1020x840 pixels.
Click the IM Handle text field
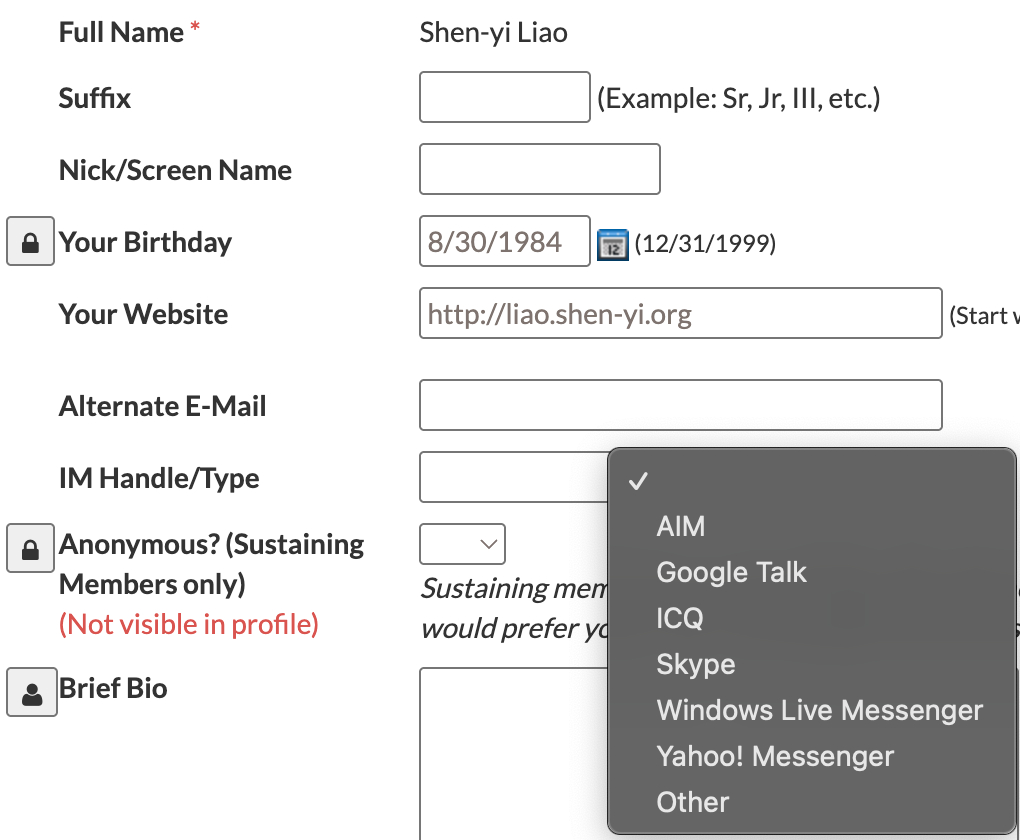pyautogui.click(x=513, y=477)
